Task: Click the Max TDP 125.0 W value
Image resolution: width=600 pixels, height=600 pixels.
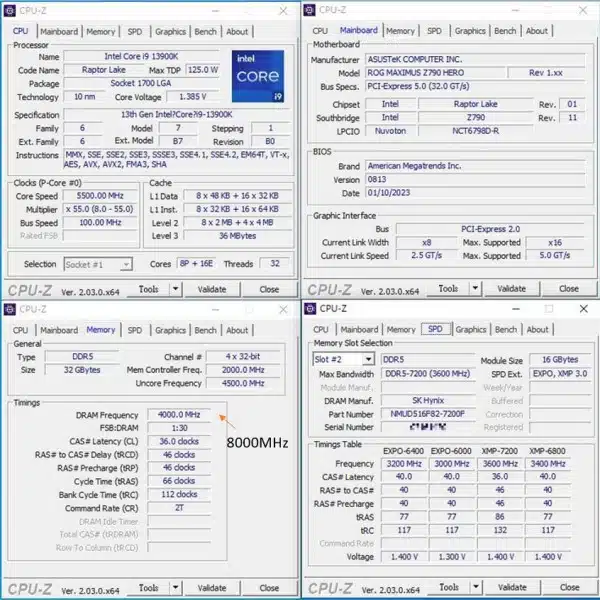Action: pos(202,70)
